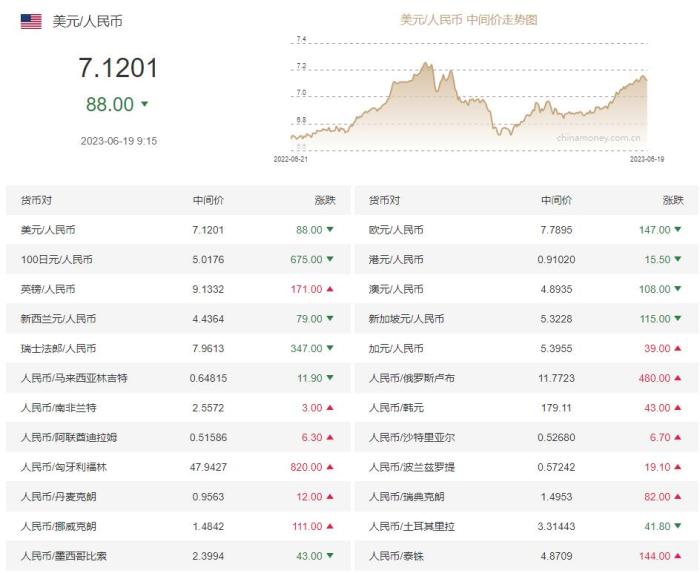Click red up arrow in 人民币/匈牙利福林 row

tap(330, 467)
